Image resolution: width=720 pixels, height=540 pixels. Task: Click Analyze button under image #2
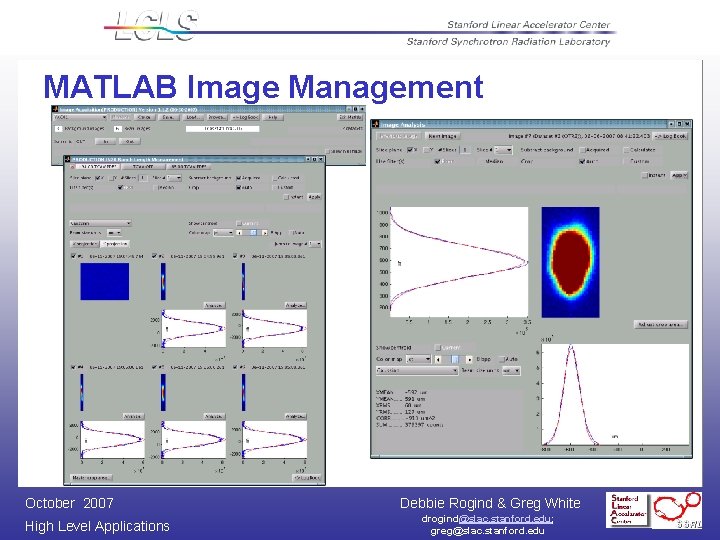(x=214, y=305)
